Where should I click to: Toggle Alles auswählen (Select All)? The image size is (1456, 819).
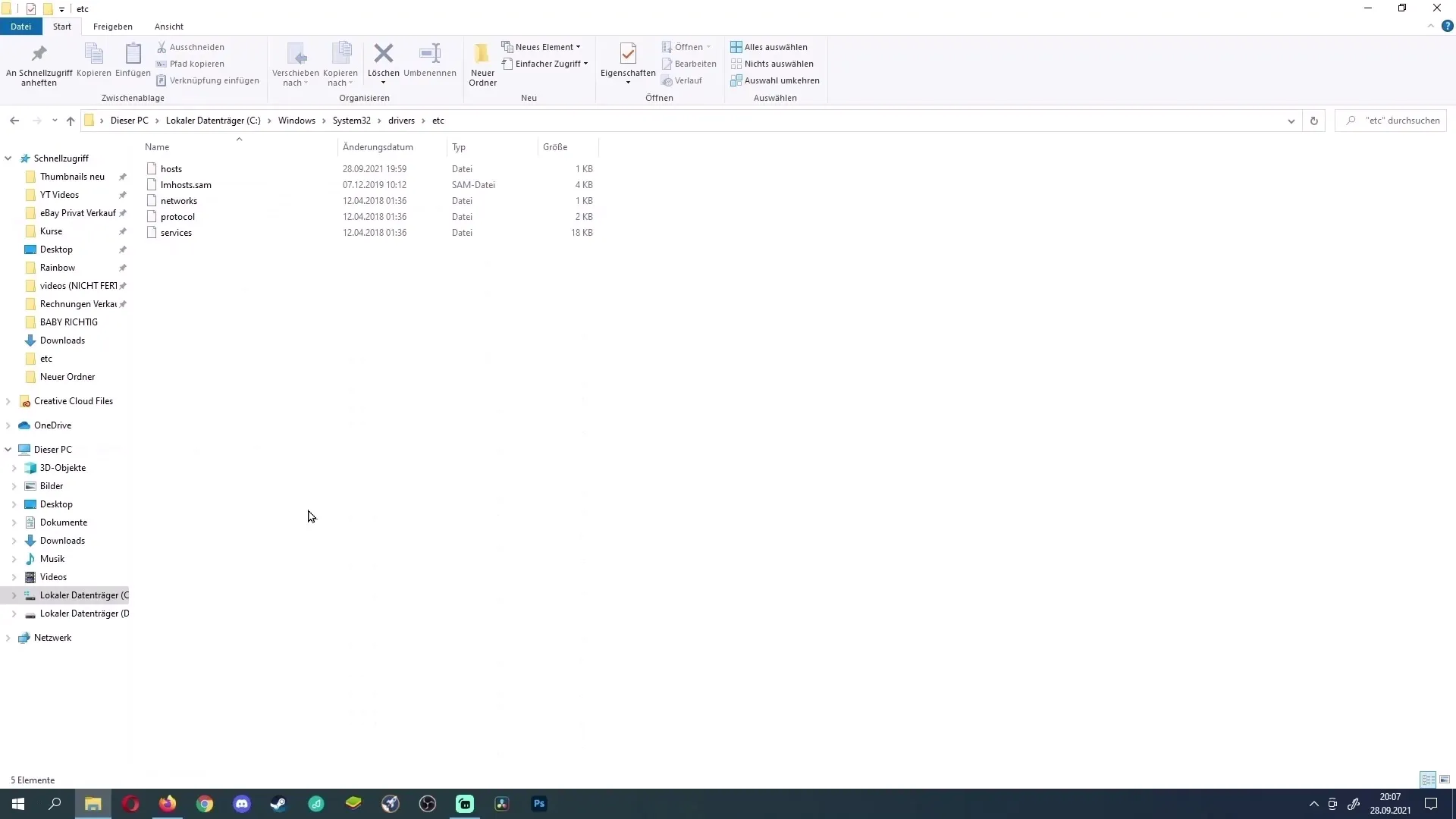click(772, 47)
